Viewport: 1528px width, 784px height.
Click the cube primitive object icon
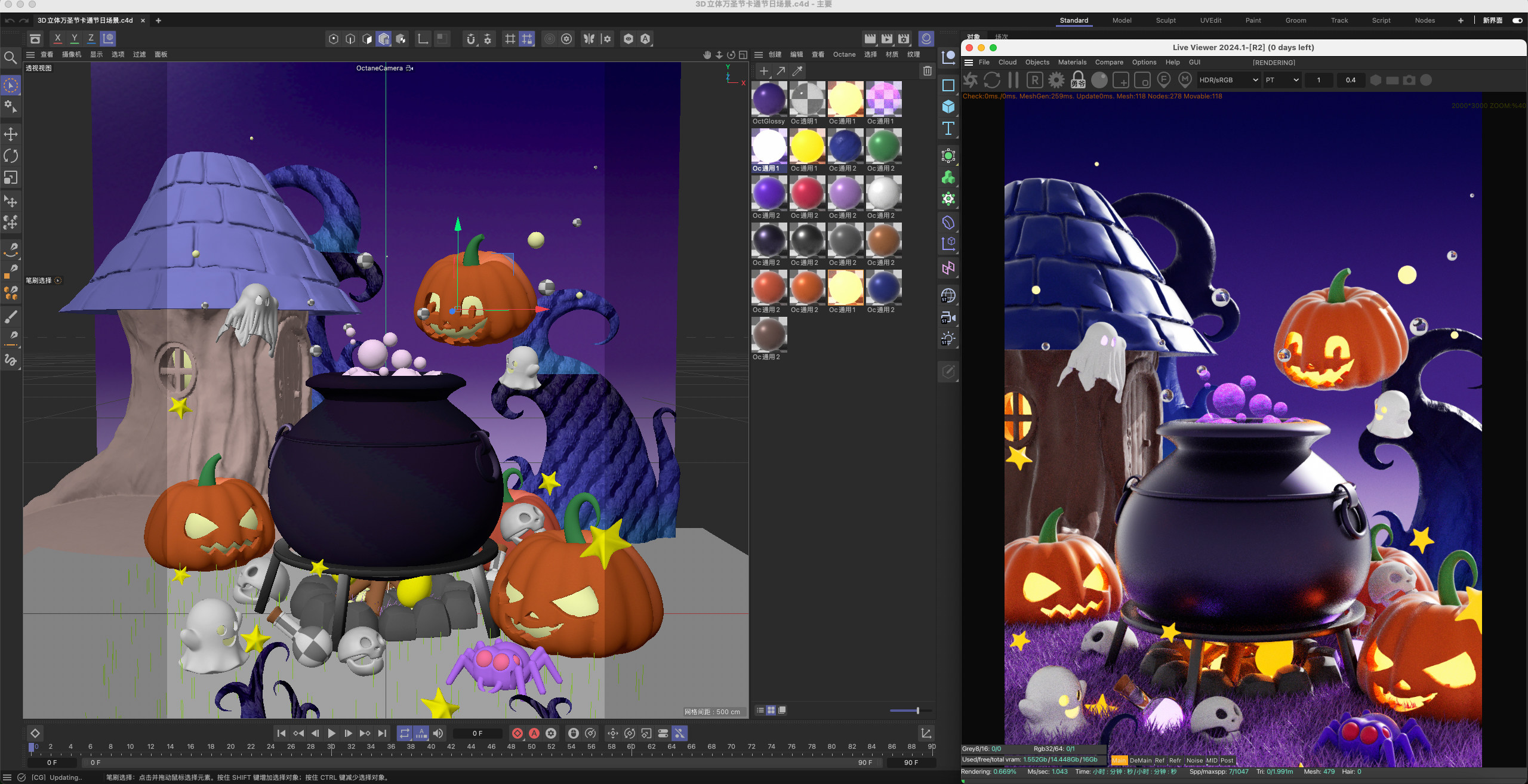pos(948,107)
